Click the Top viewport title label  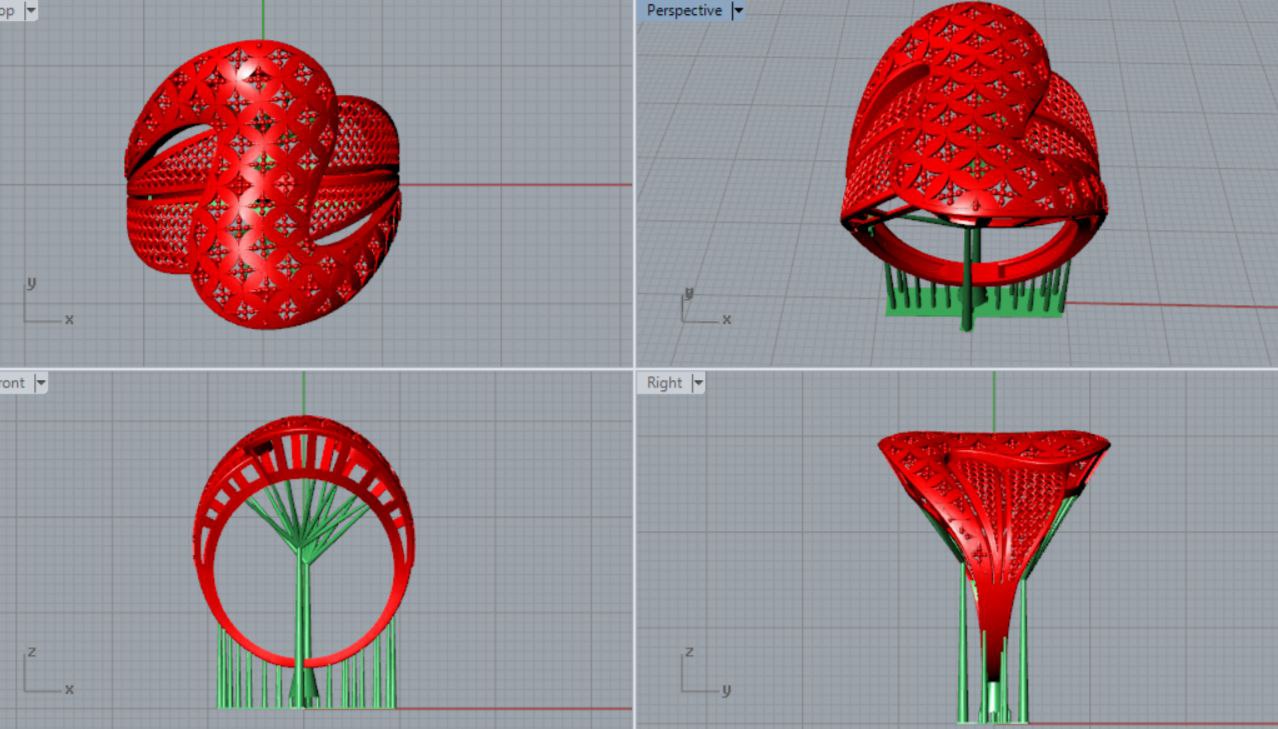coord(8,11)
